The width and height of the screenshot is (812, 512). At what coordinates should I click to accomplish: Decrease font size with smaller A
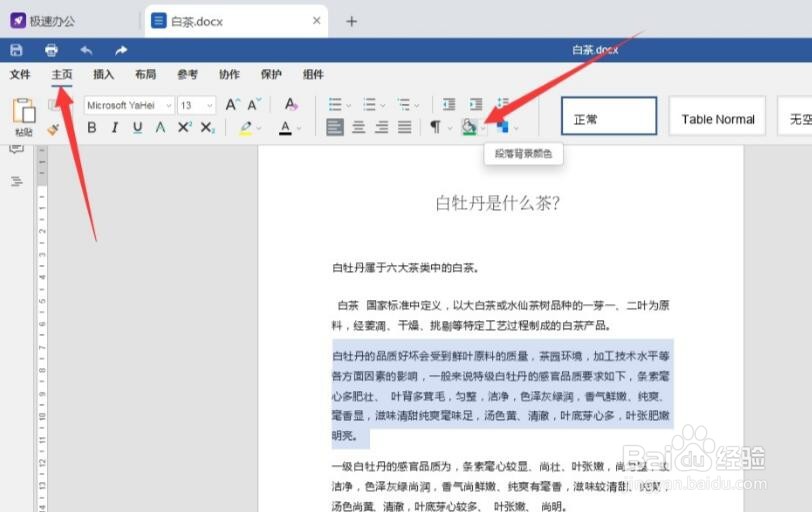pyautogui.click(x=254, y=105)
